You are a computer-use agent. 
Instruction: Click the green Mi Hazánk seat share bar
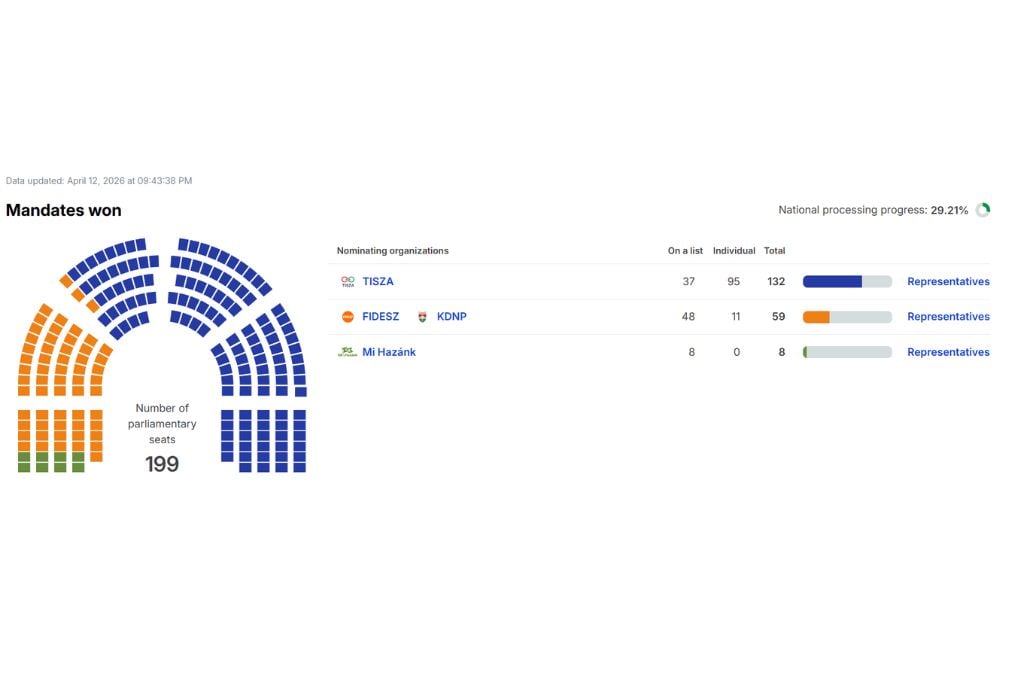[x=805, y=352]
